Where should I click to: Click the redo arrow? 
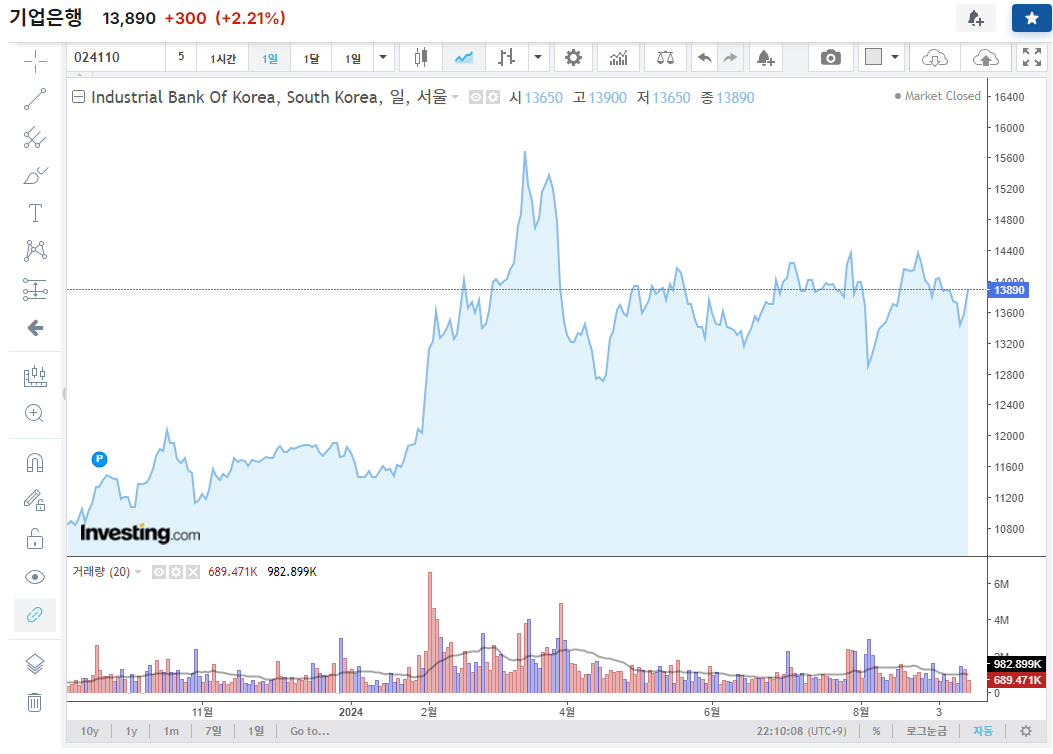tap(731, 58)
